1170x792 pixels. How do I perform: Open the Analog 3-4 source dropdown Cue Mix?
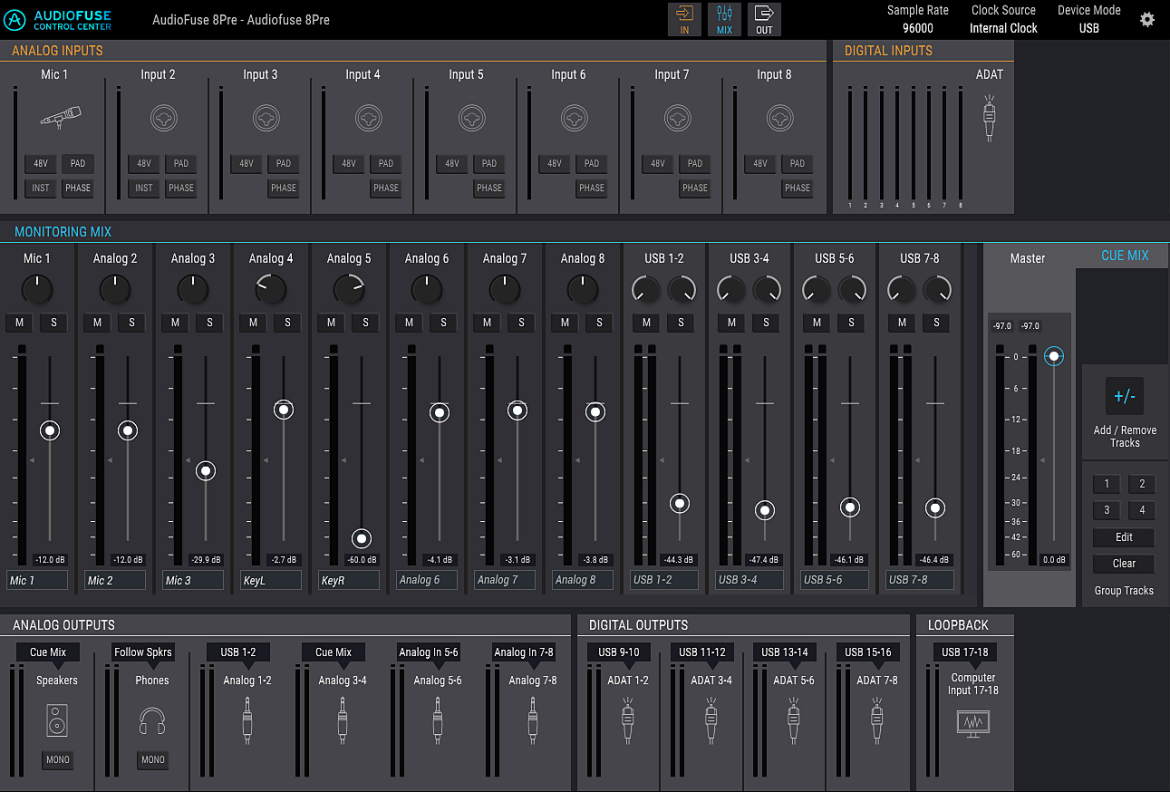(x=333, y=652)
